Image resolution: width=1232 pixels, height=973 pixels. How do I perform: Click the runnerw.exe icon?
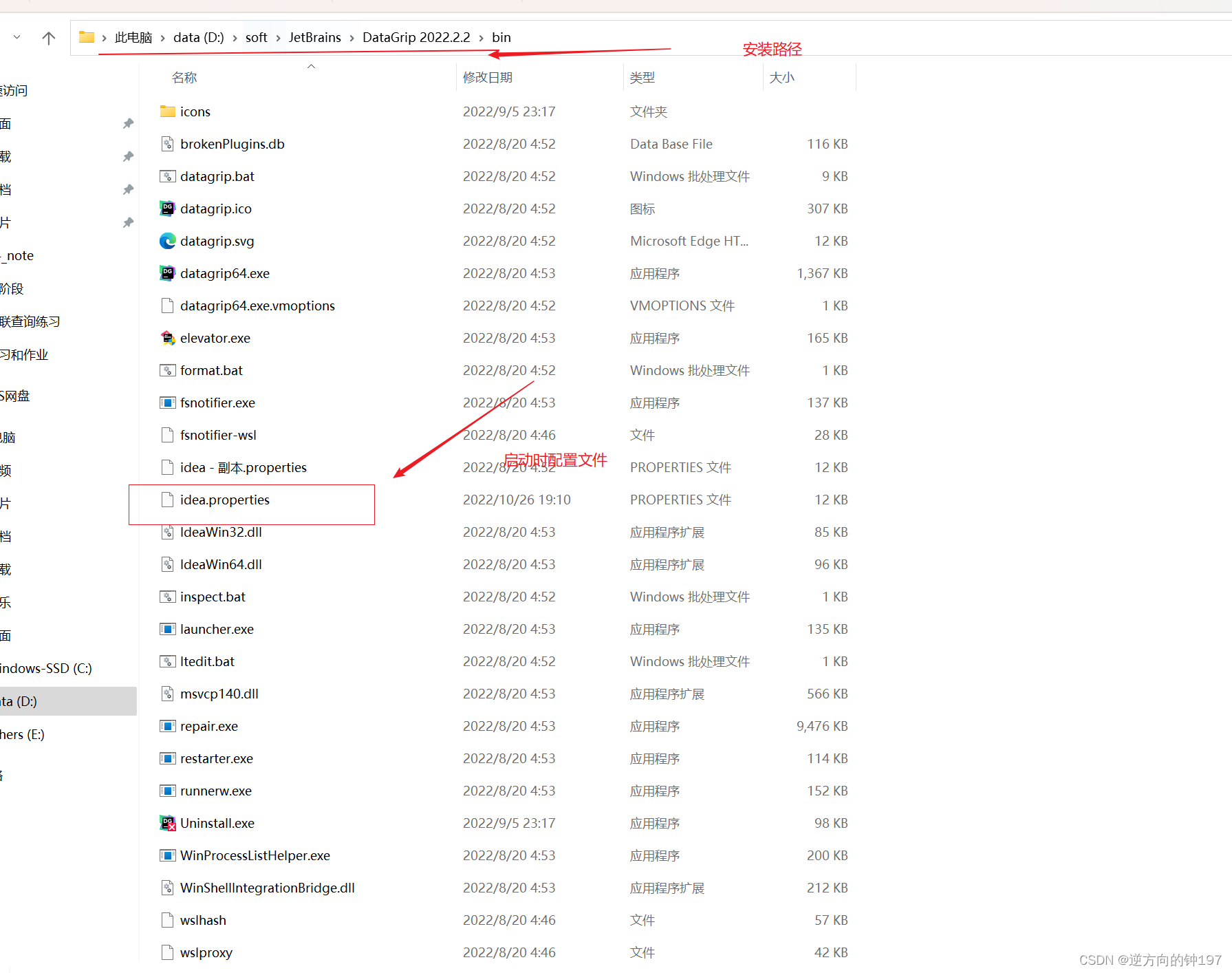(167, 791)
